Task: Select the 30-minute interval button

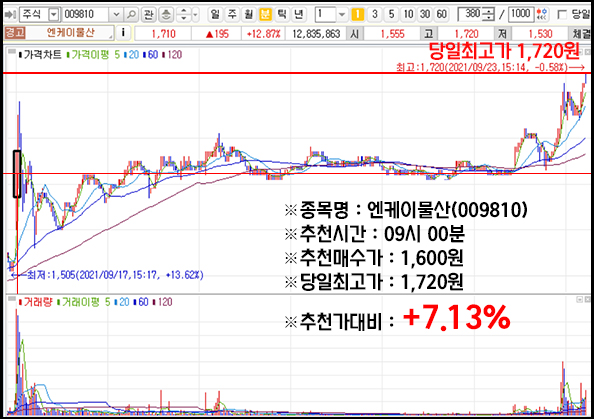Action: (x=425, y=14)
